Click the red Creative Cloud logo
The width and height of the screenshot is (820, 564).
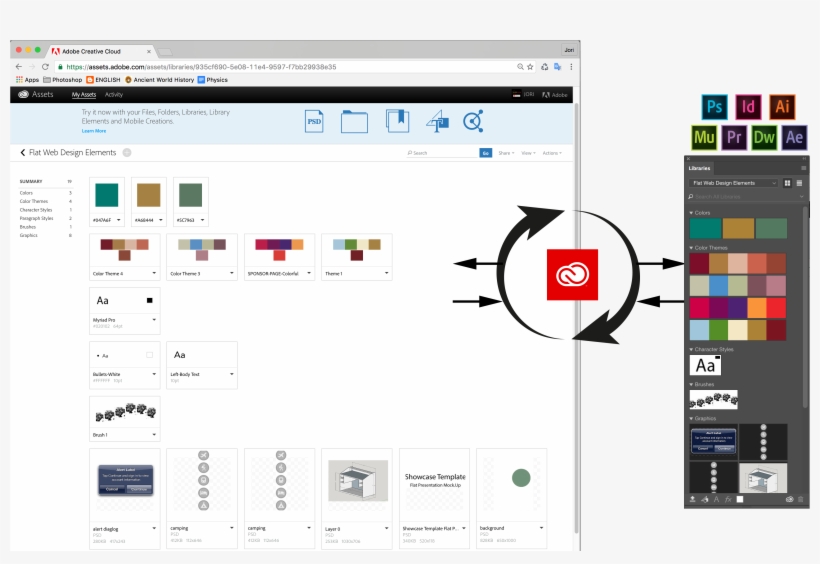572,274
